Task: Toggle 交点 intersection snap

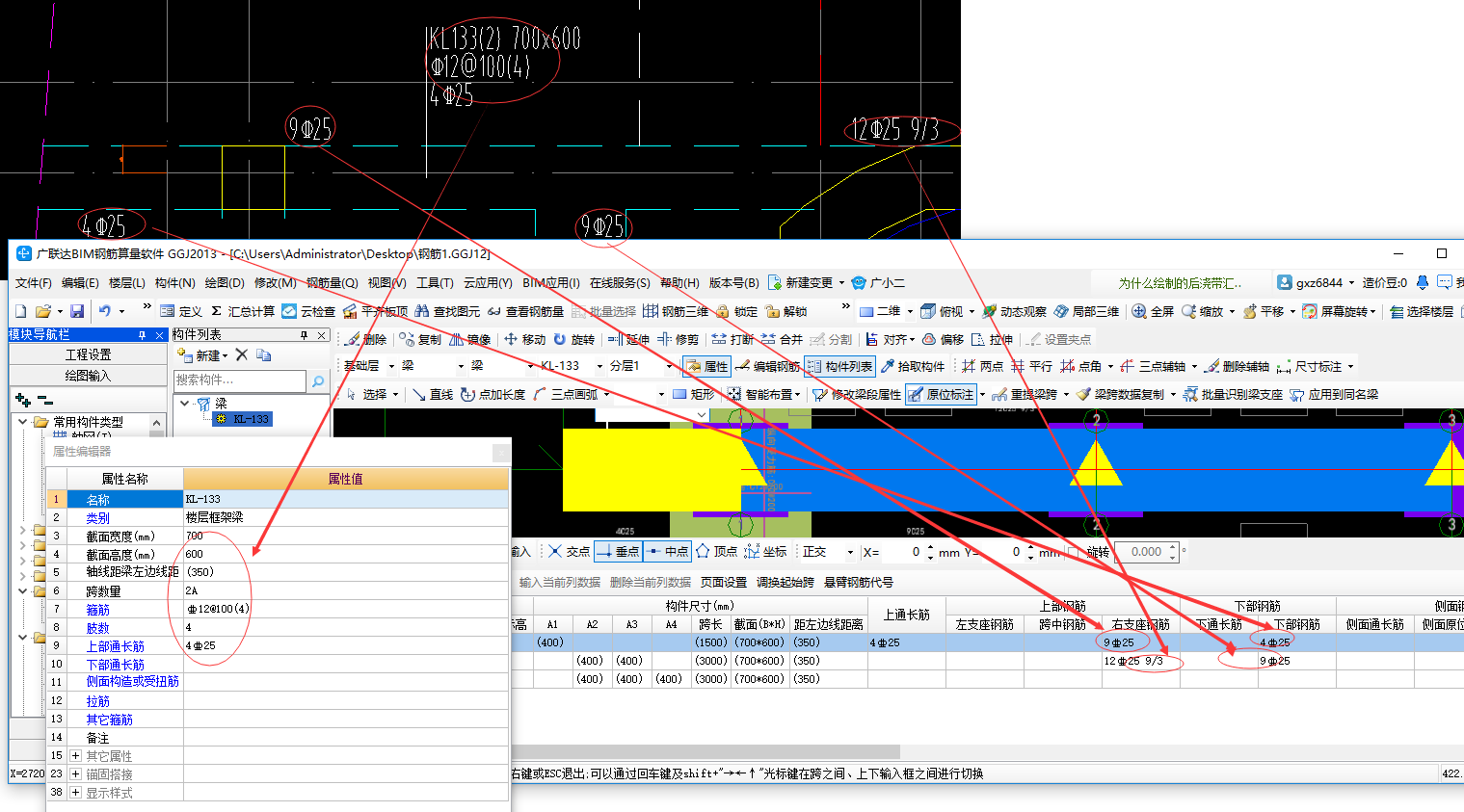Action: click(x=570, y=551)
